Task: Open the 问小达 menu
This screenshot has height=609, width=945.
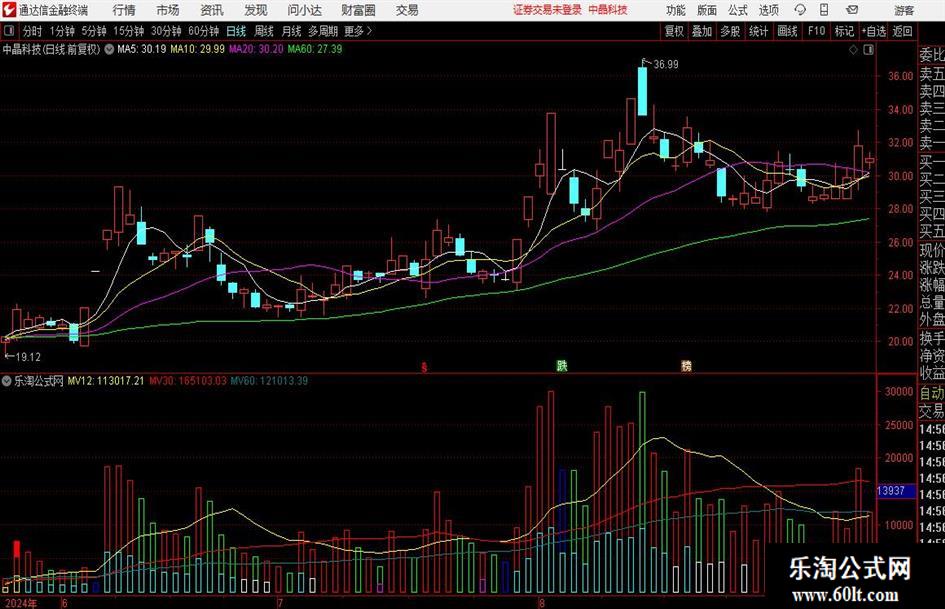Action: coord(304,10)
